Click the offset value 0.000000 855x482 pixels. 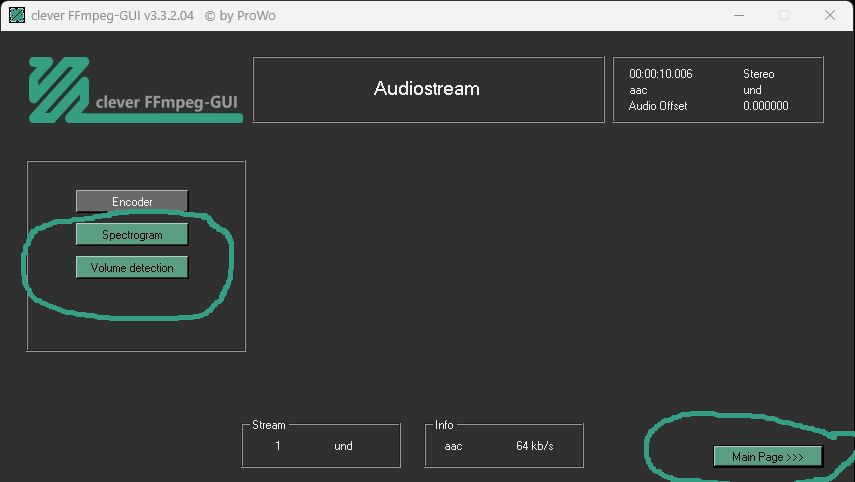(766, 106)
